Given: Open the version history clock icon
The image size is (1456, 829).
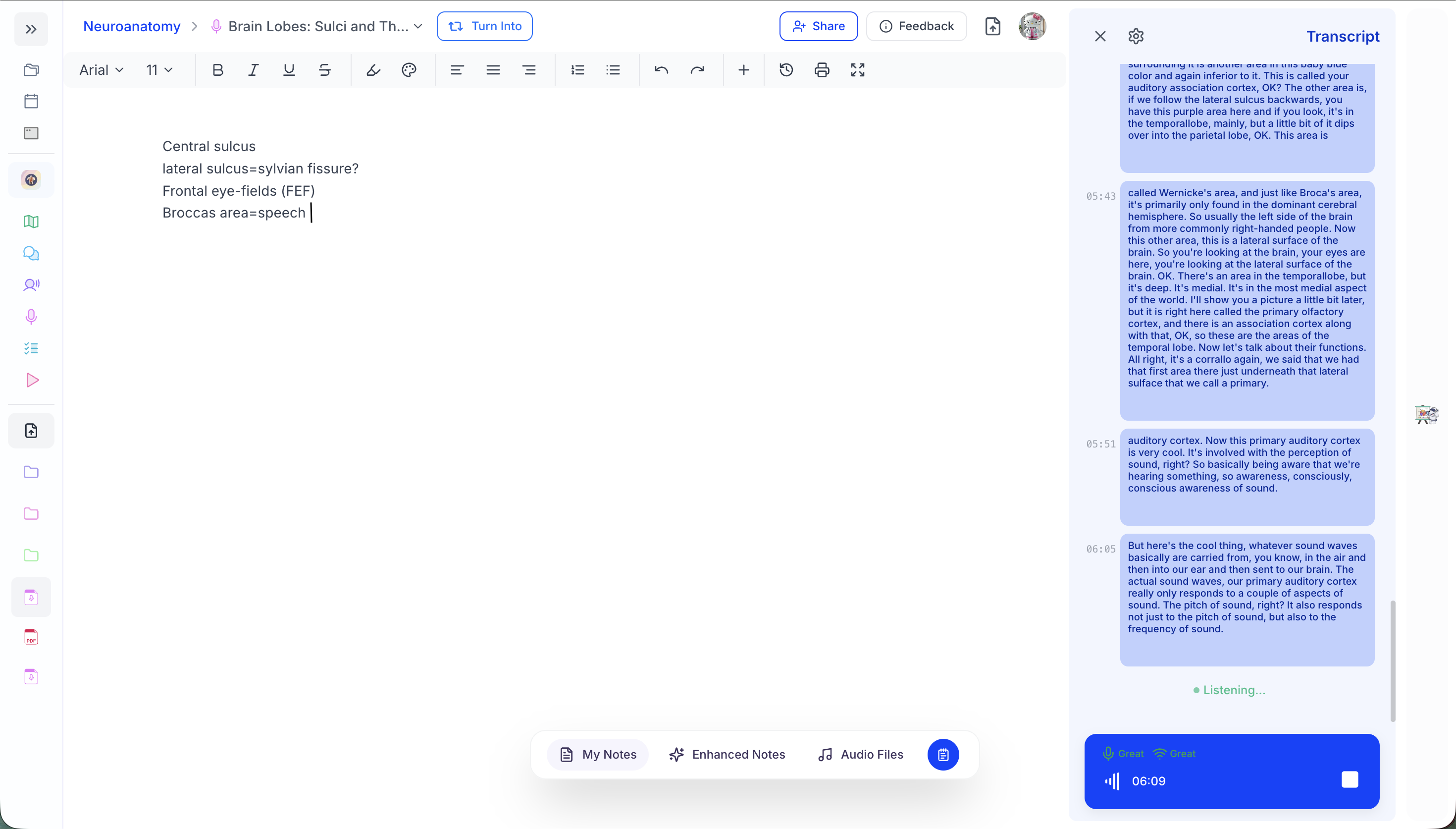Looking at the screenshot, I should pos(786,70).
